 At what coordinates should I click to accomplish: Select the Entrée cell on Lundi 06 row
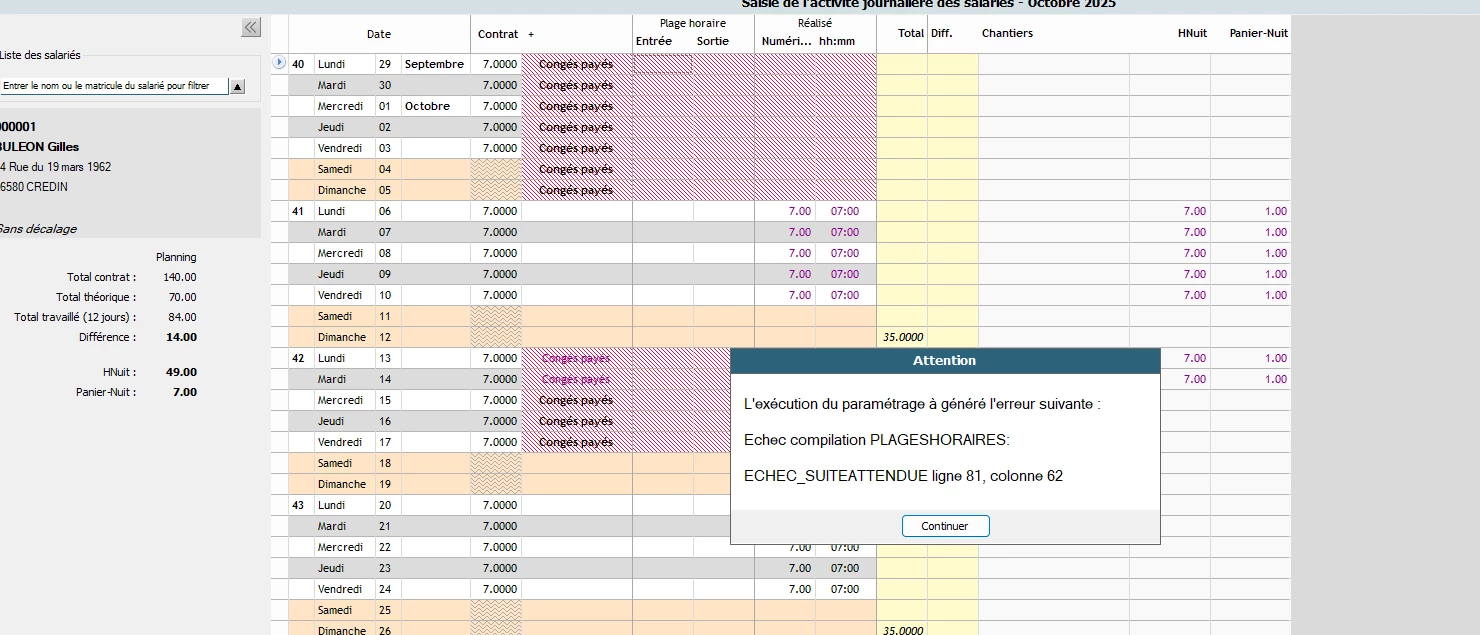click(663, 211)
